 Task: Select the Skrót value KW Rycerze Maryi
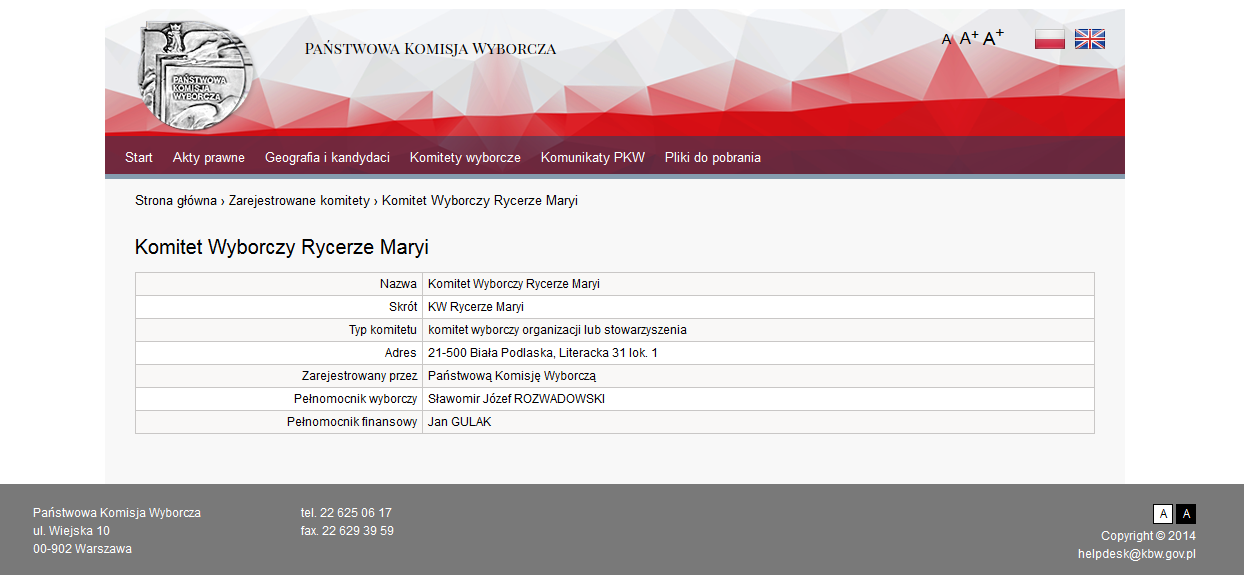click(758, 307)
